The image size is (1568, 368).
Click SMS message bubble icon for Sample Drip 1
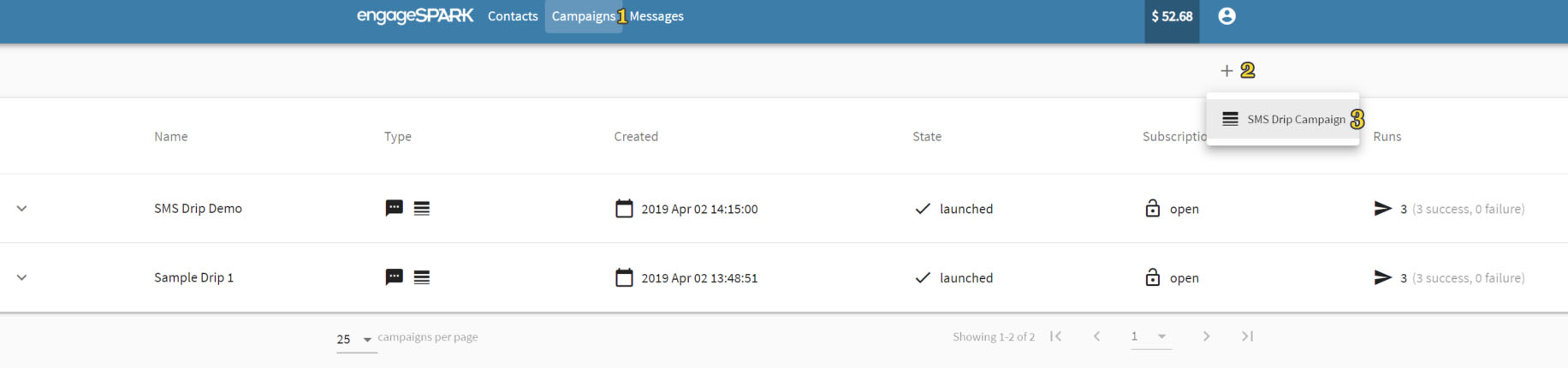(394, 278)
